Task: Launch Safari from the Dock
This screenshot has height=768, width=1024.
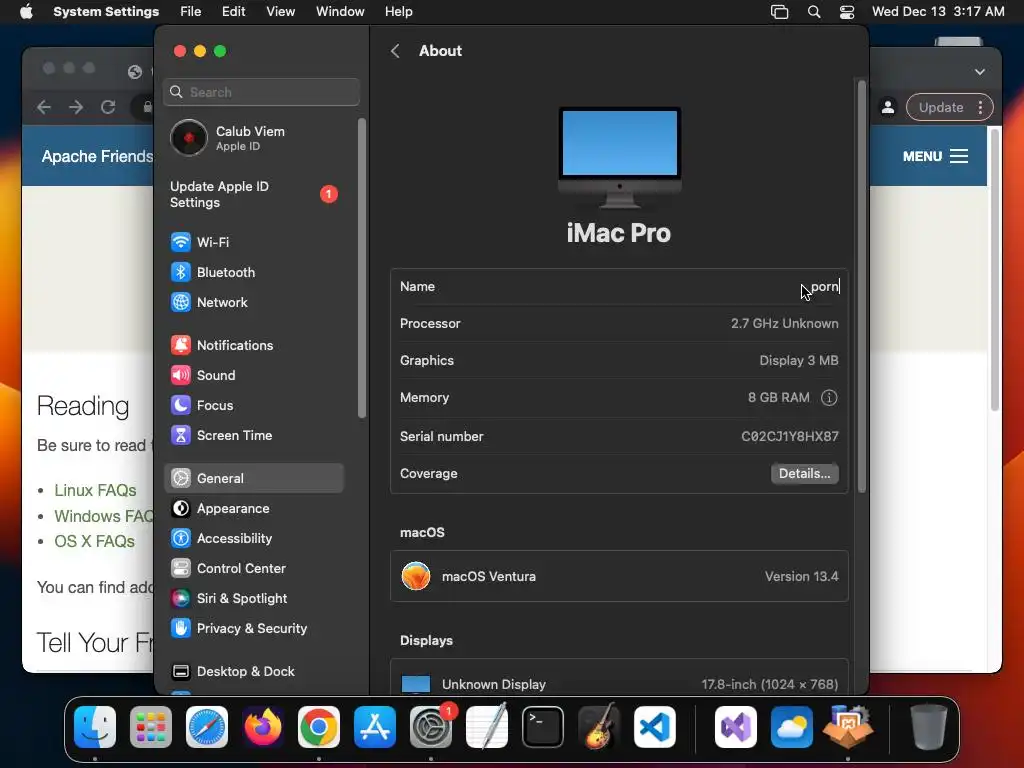Action: point(207,727)
